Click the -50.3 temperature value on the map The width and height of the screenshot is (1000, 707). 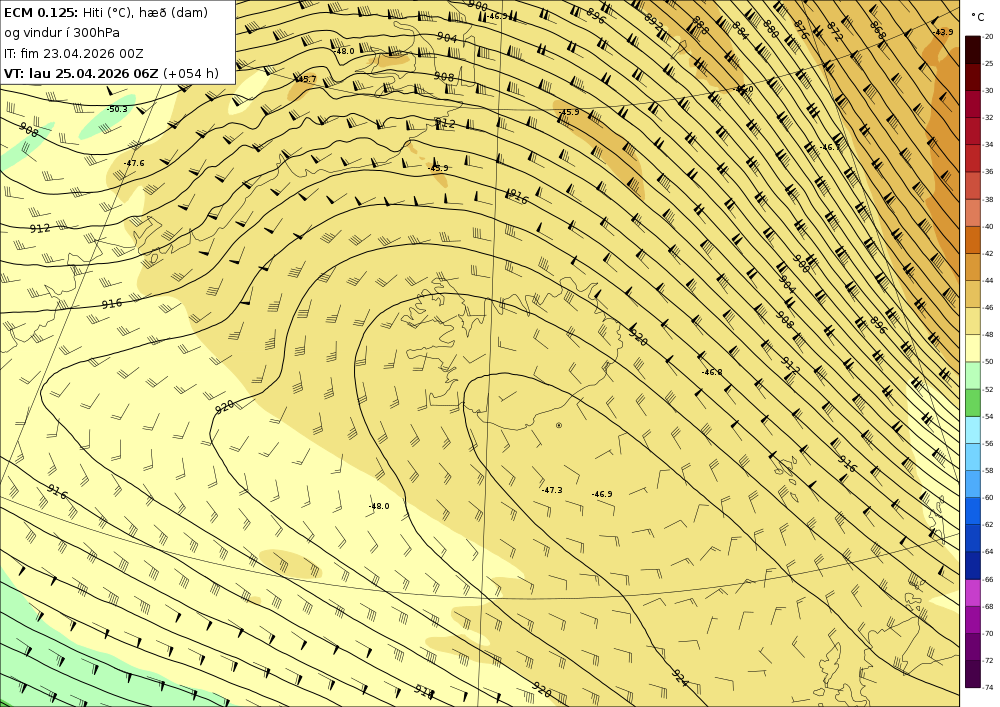pyautogui.click(x=117, y=109)
